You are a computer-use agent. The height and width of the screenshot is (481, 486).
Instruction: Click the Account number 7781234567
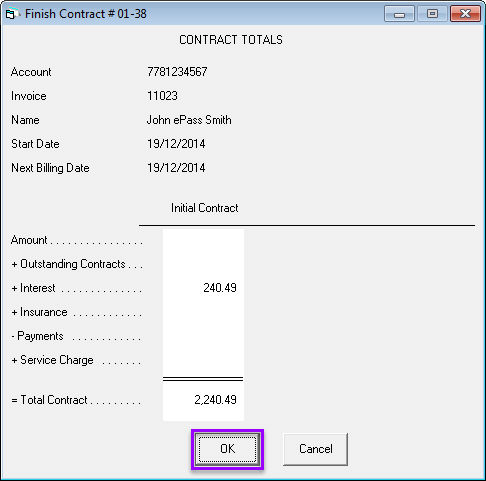177,72
